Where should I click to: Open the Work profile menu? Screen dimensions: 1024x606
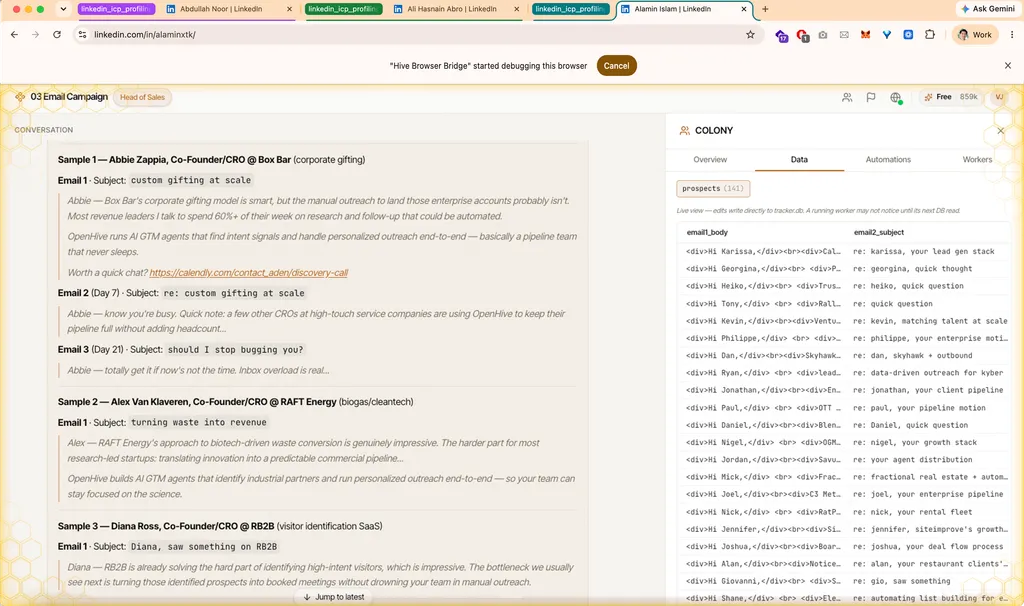(x=974, y=35)
